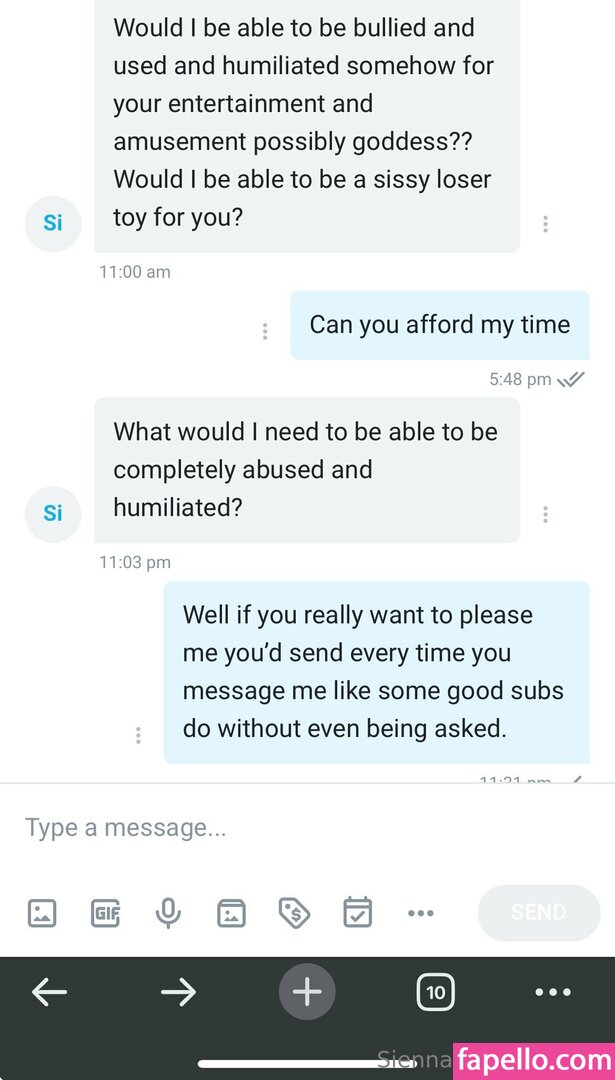
Task: Open the GIF picker
Action: pyautogui.click(x=105, y=912)
